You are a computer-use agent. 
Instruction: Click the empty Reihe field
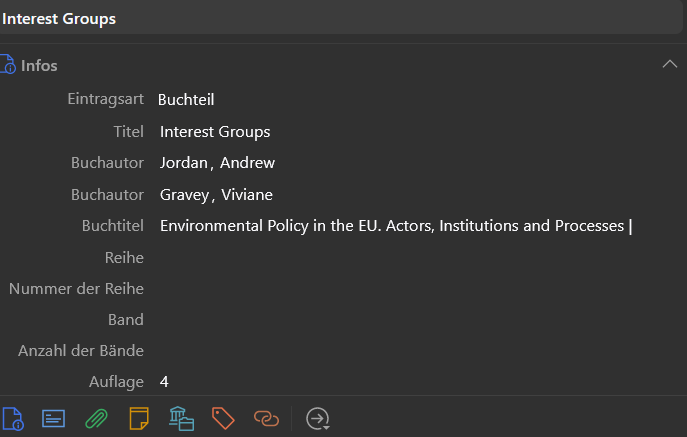point(400,257)
